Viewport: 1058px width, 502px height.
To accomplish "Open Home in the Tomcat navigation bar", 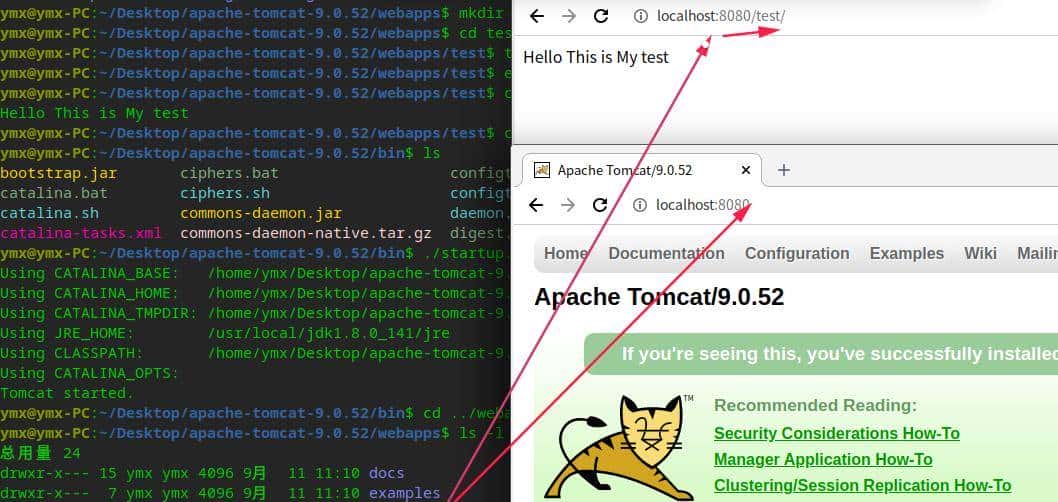I will (565, 253).
